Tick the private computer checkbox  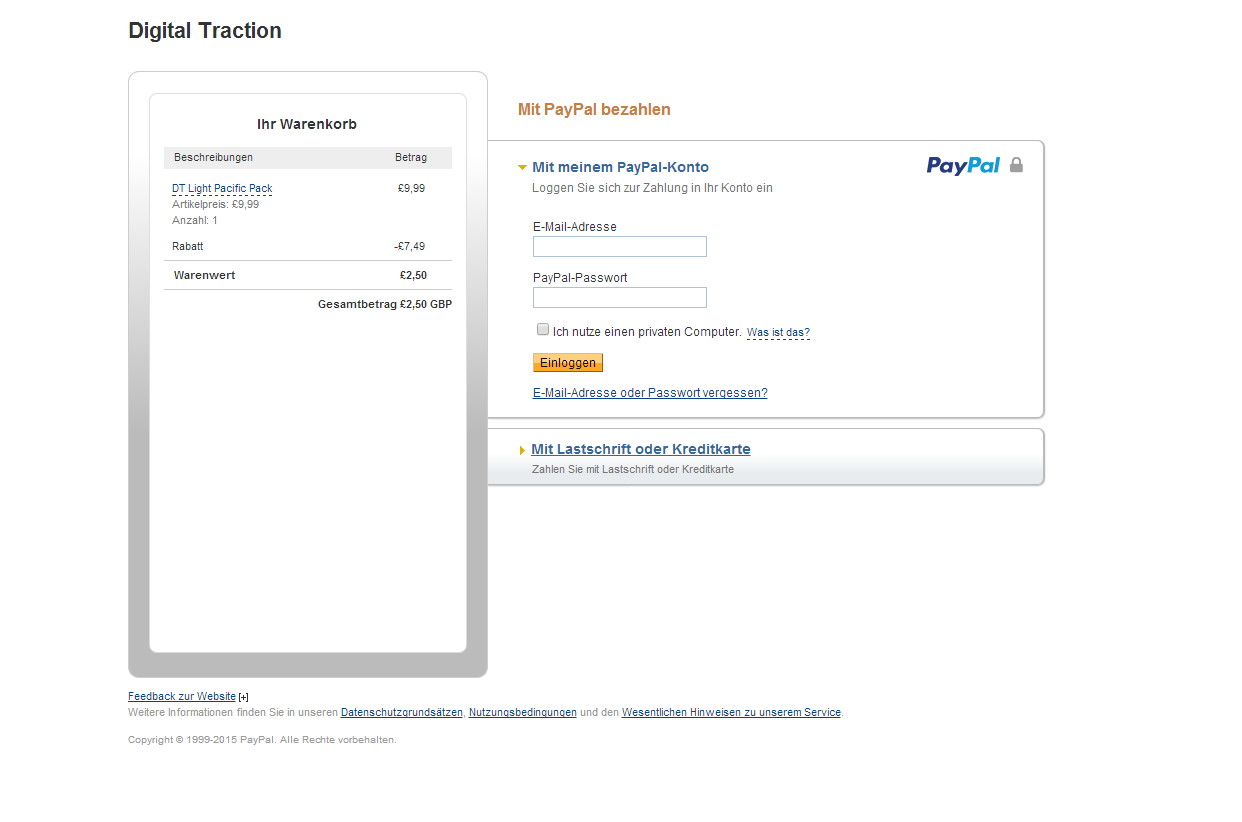click(x=543, y=330)
